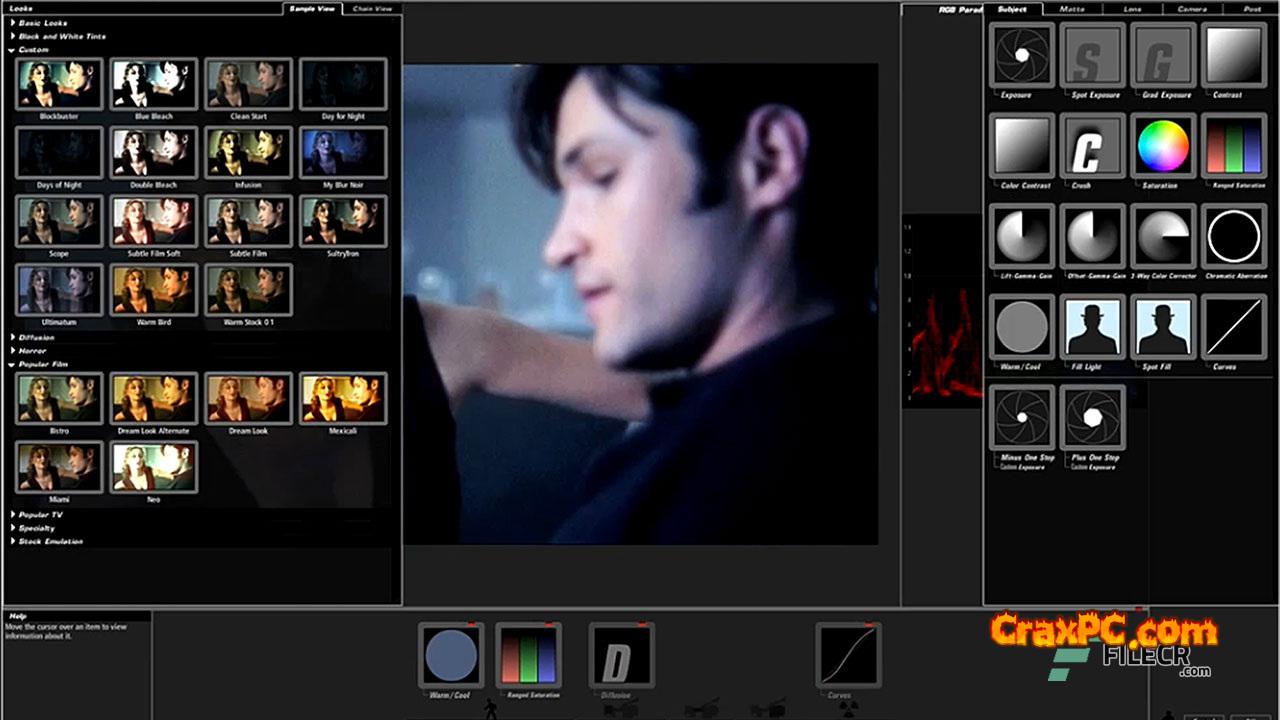This screenshot has width=1280, height=720.
Task: Disable chain Ranged Saturation via its red indicator
Action: (549, 625)
